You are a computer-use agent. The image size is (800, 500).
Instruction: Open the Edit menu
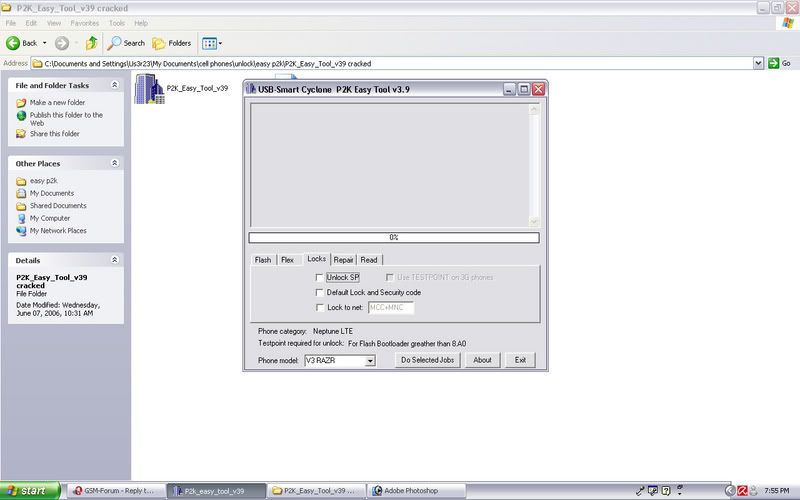31,23
